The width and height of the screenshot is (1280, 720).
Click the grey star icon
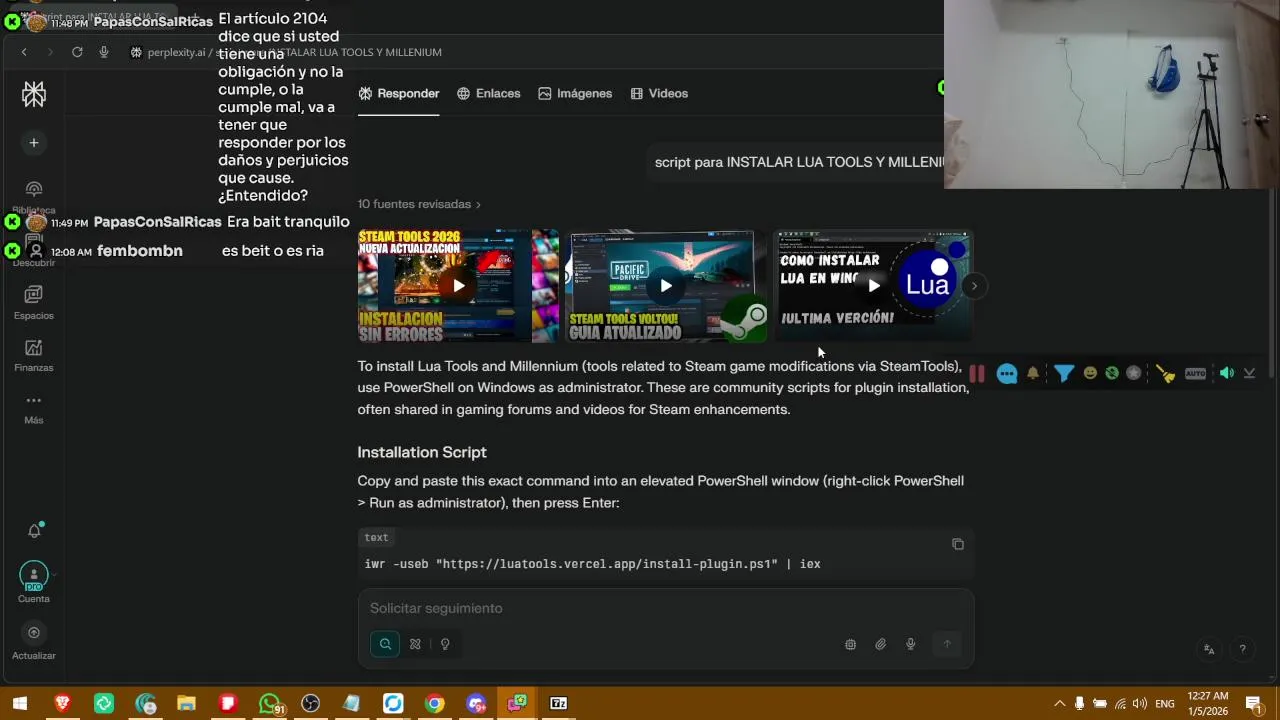coord(1134,373)
